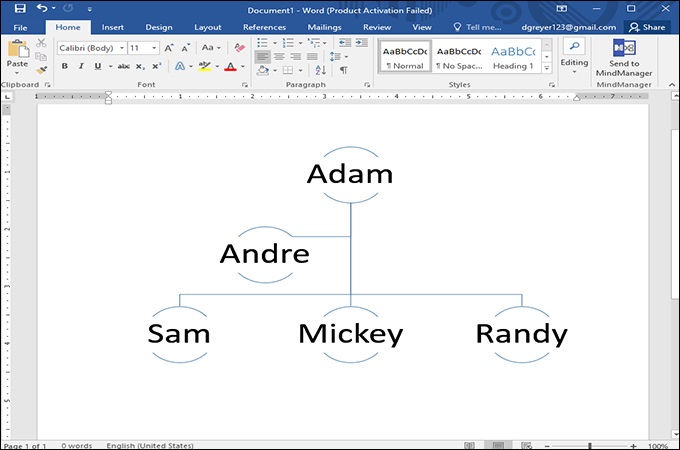Open the Paste clipboard button
This screenshot has height=450, width=680.
pyautogui.click(x=17, y=54)
